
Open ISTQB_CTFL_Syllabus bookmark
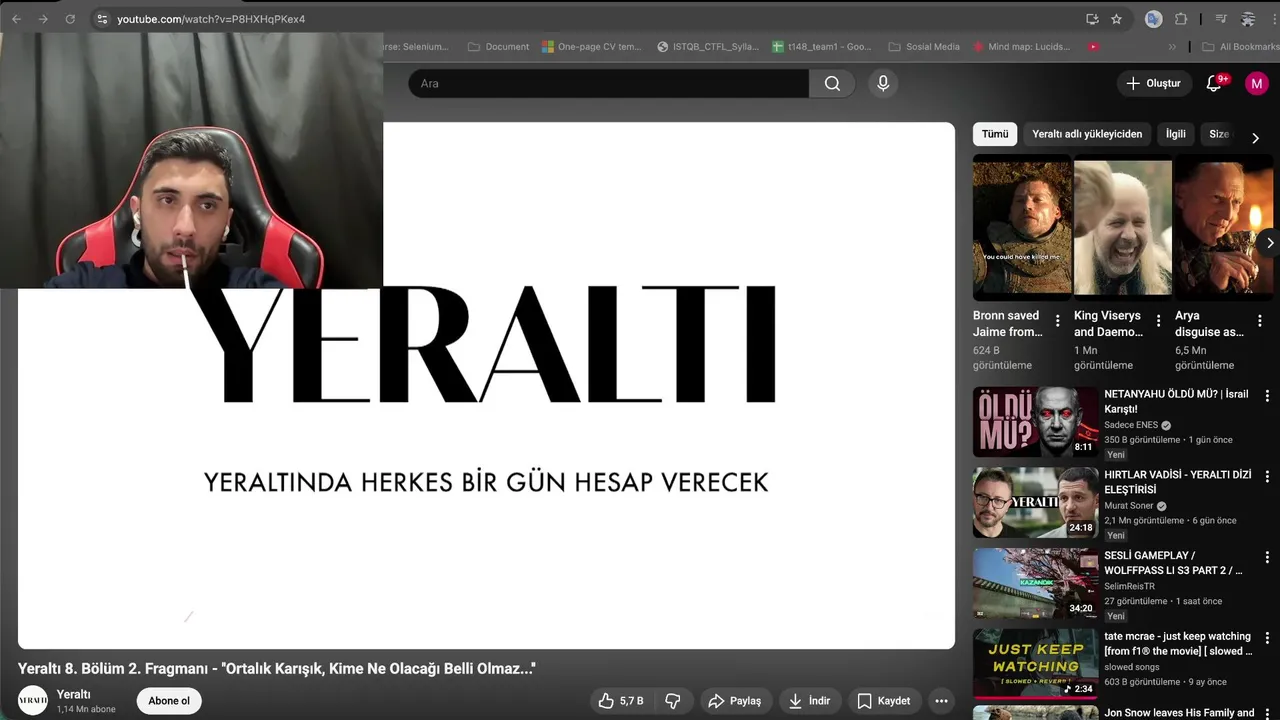click(x=708, y=46)
